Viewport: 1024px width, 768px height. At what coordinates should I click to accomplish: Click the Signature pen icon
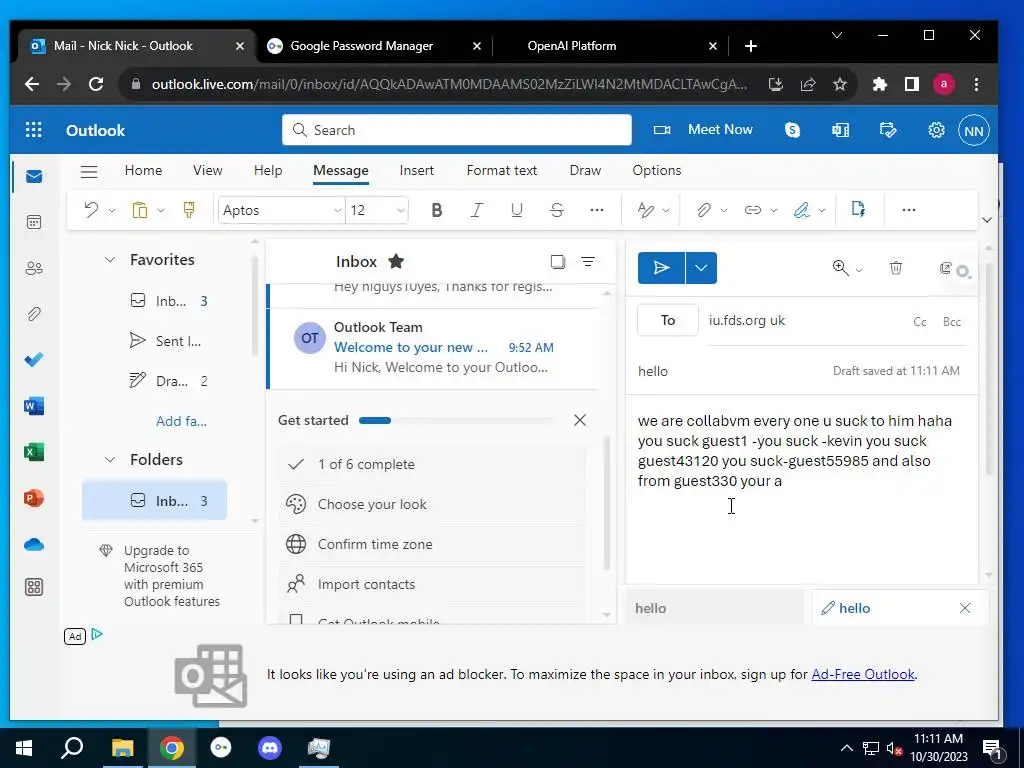coord(801,210)
